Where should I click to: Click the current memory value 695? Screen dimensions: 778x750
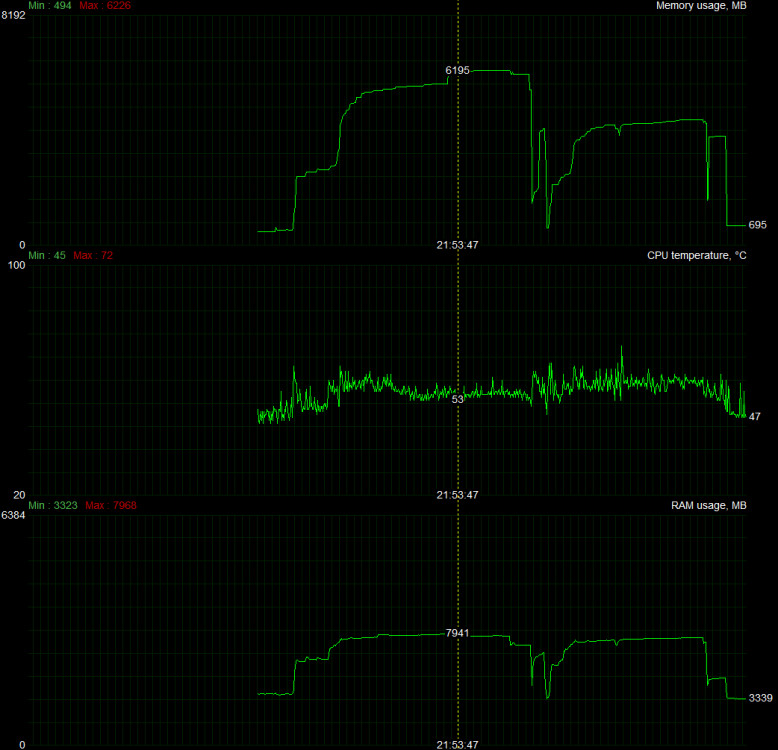coord(757,225)
